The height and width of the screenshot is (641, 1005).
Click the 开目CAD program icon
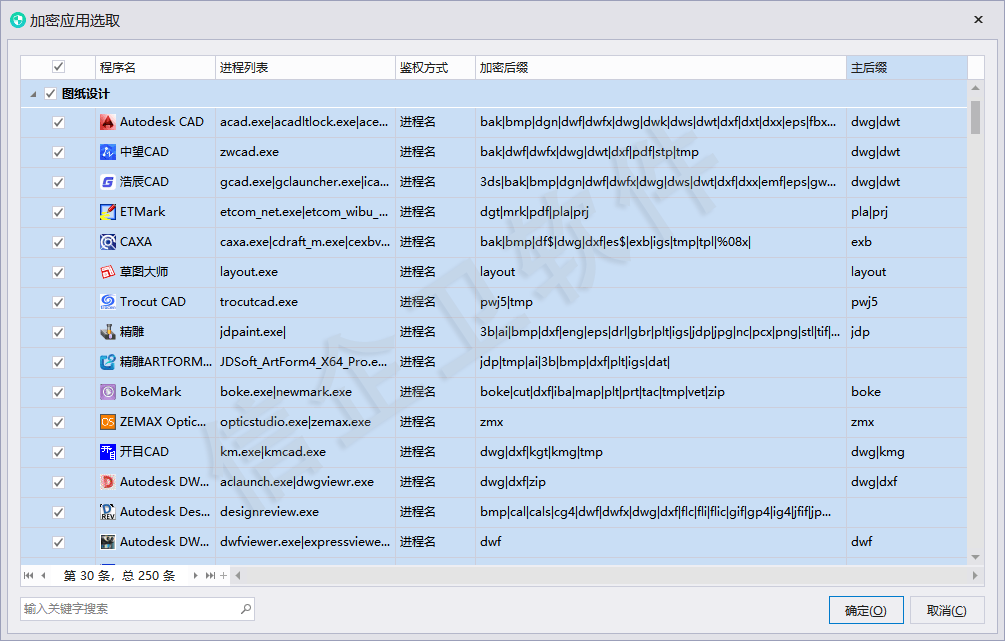click(108, 452)
